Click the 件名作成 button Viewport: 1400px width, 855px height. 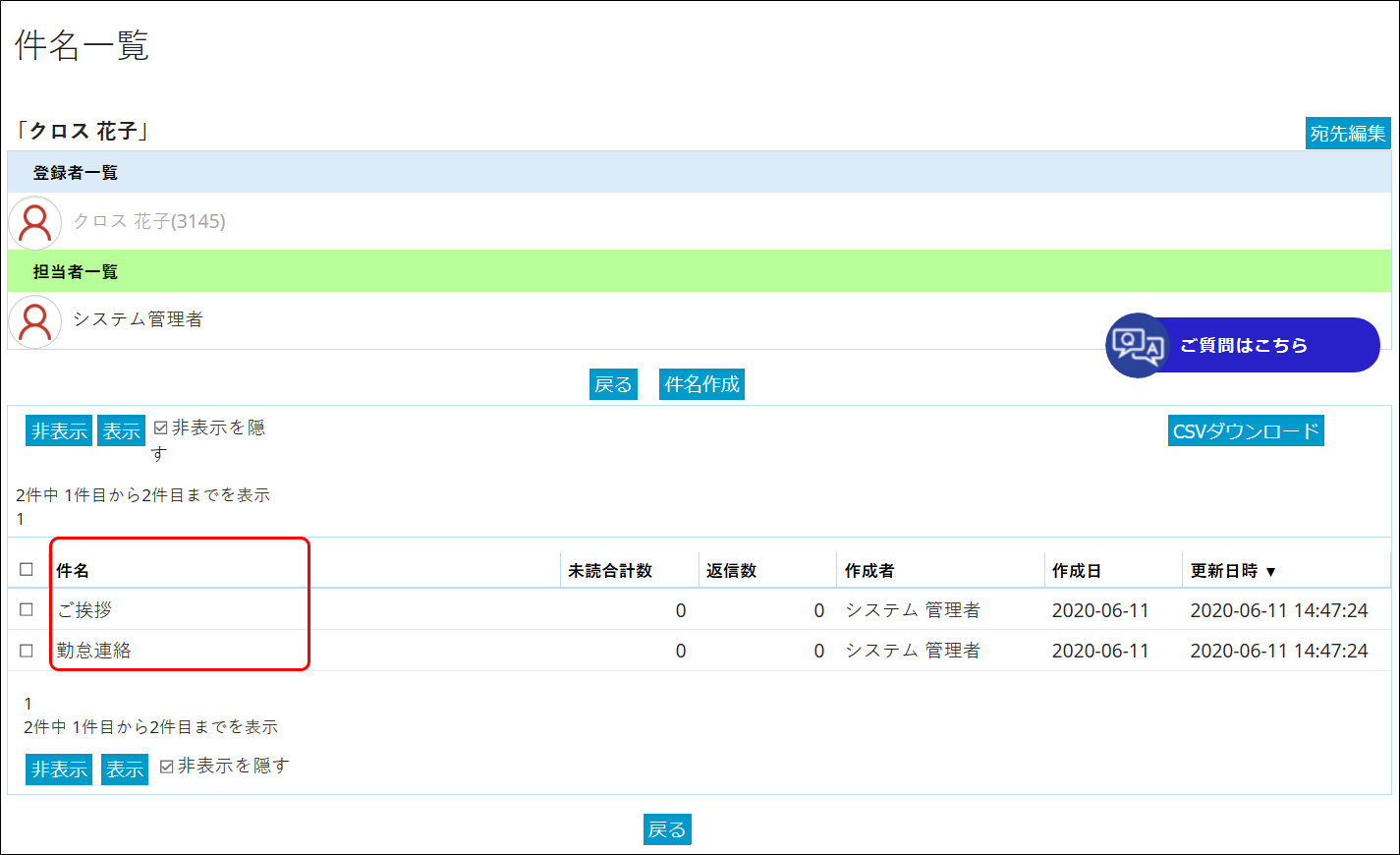pyautogui.click(x=701, y=384)
